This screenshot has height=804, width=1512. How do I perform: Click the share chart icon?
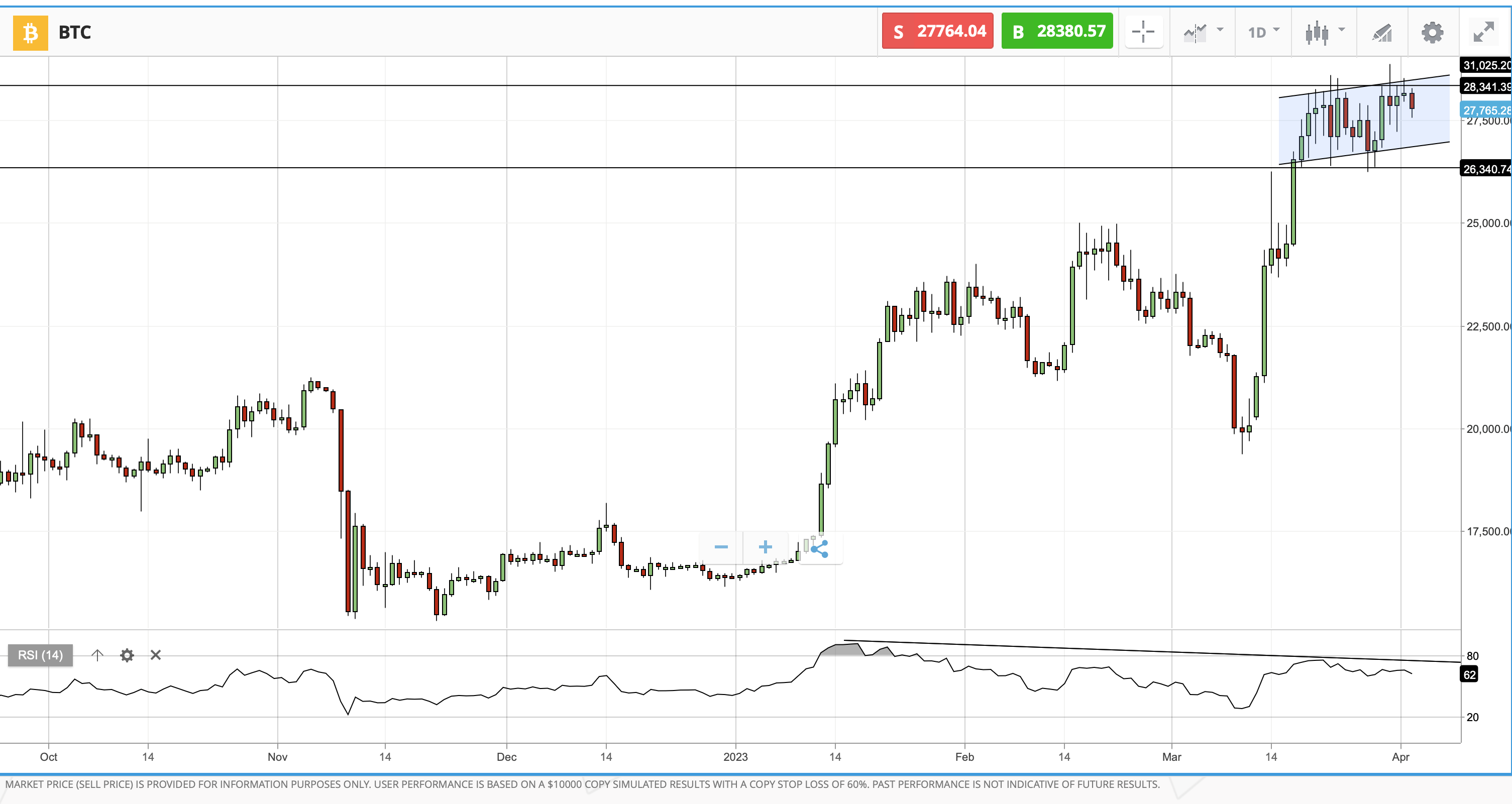coord(819,549)
